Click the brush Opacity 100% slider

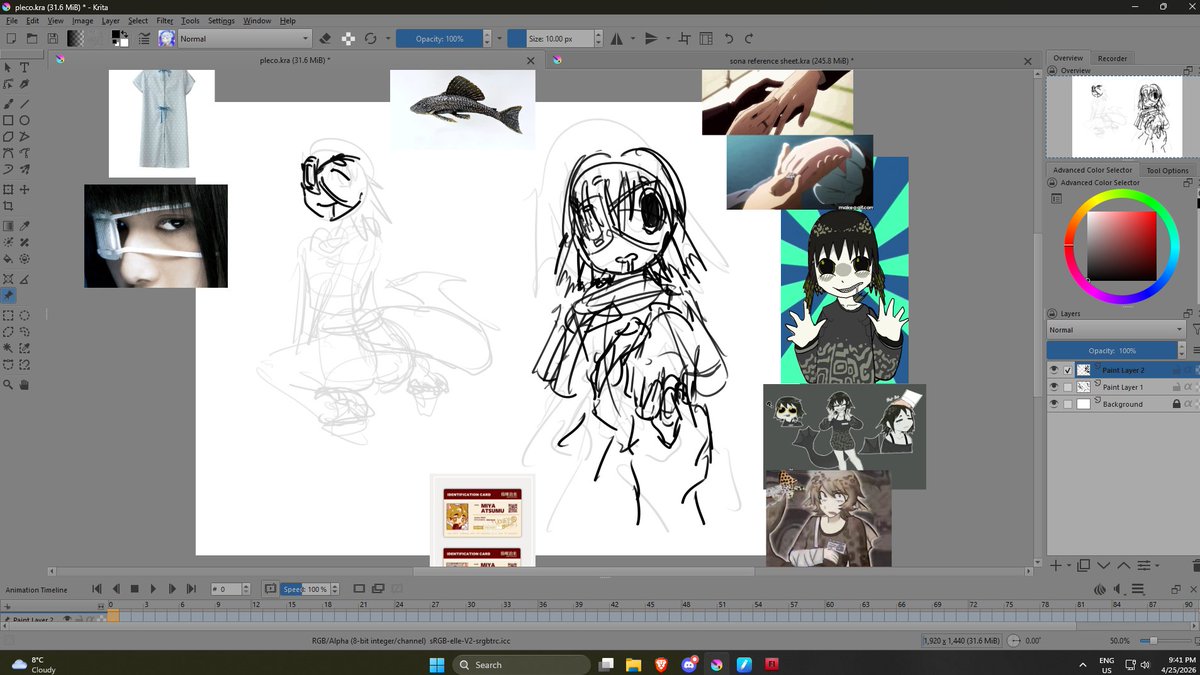point(438,39)
